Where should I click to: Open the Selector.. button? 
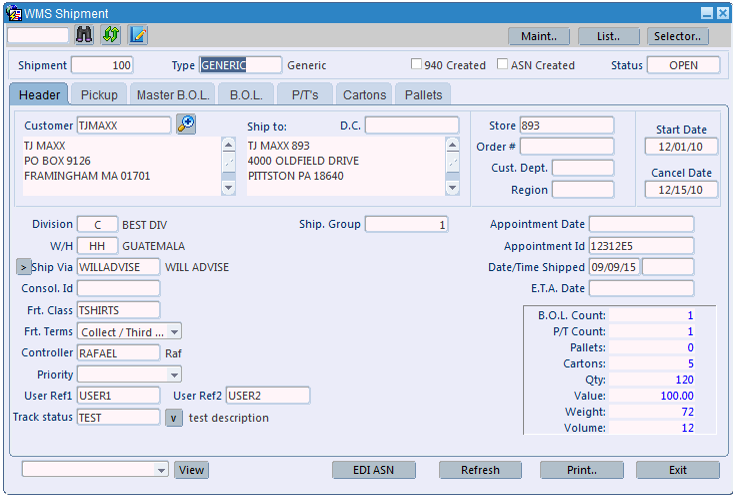pyautogui.click(x=678, y=36)
